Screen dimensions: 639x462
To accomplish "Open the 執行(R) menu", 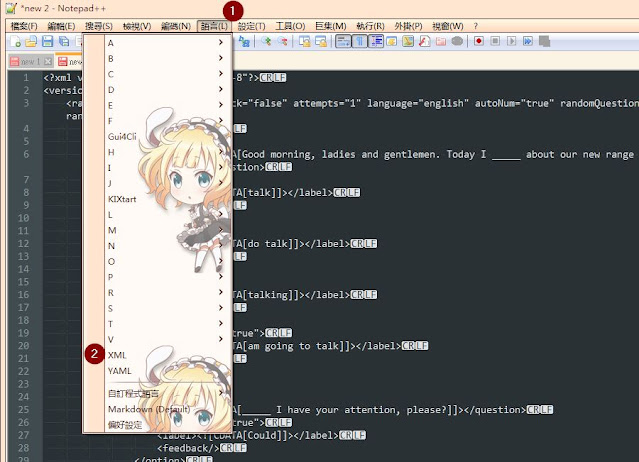I will [370, 26].
